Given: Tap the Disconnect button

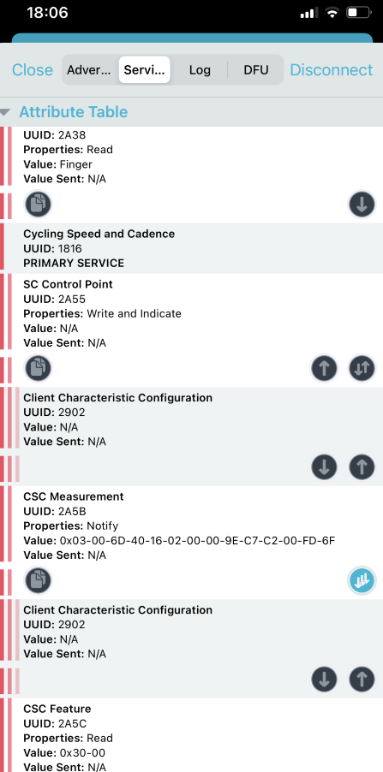Looking at the screenshot, I should [331, 70].
